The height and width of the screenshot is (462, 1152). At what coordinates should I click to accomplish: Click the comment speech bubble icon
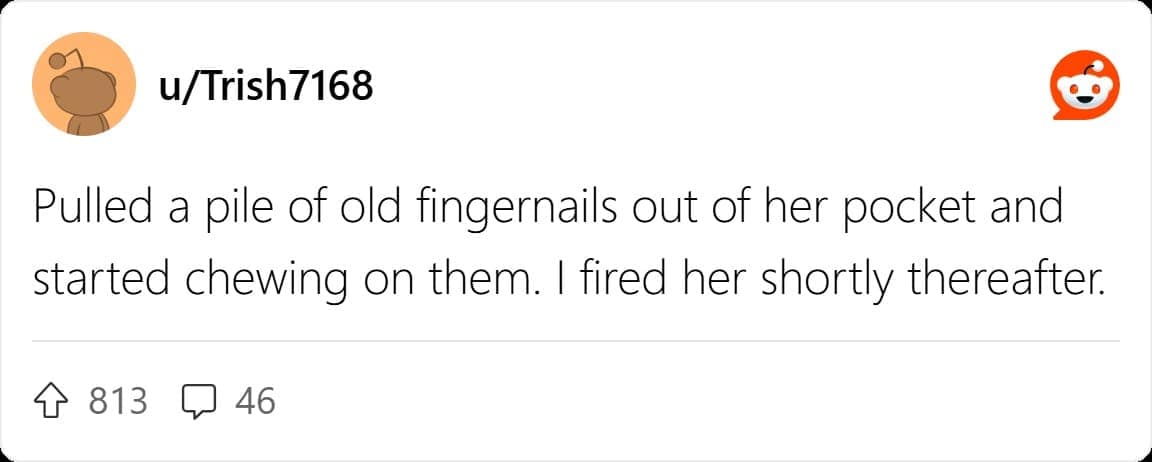pos(200,402)
